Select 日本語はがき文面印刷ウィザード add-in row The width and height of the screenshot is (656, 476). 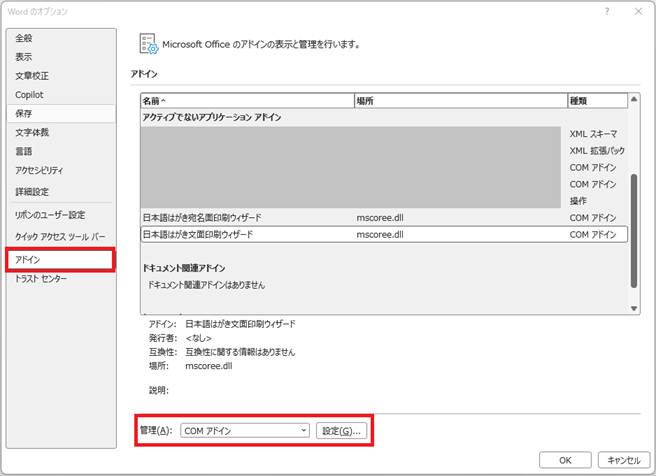coord(384,235)
